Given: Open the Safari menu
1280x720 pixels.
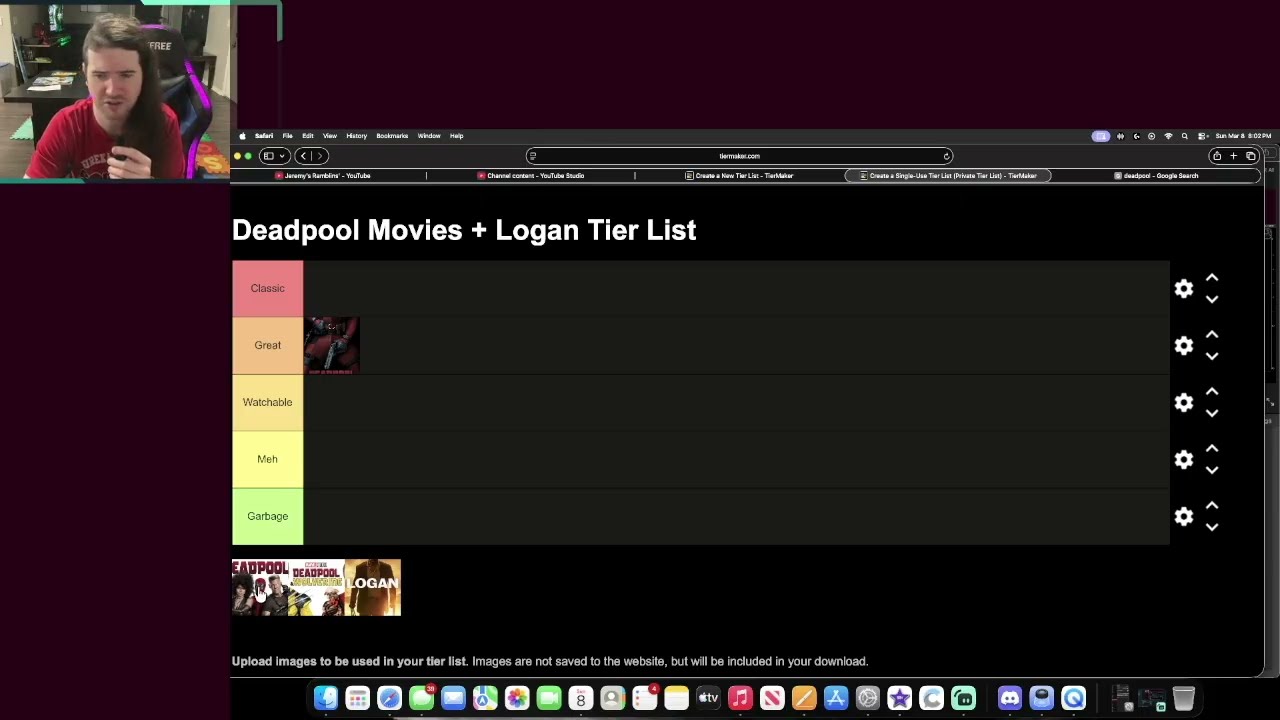Looking at the screenshot, I should (x=264, y=136).
